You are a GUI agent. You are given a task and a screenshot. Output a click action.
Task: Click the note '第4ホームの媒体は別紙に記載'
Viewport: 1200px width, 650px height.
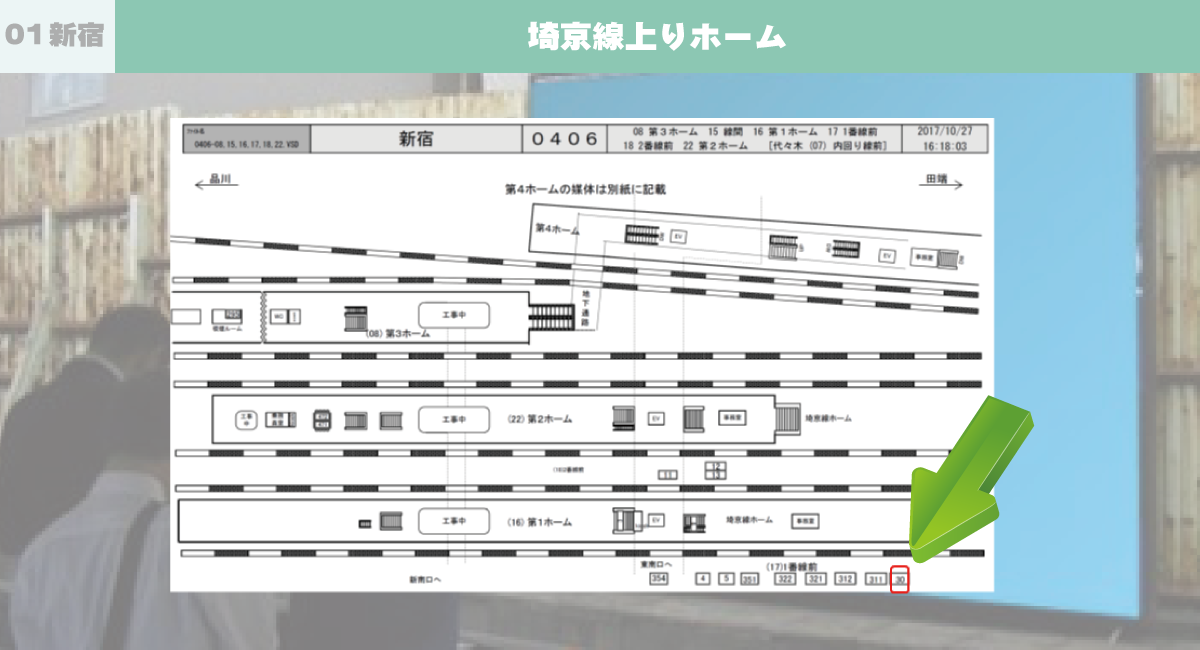pyautogui.click(x=586, y=188)
